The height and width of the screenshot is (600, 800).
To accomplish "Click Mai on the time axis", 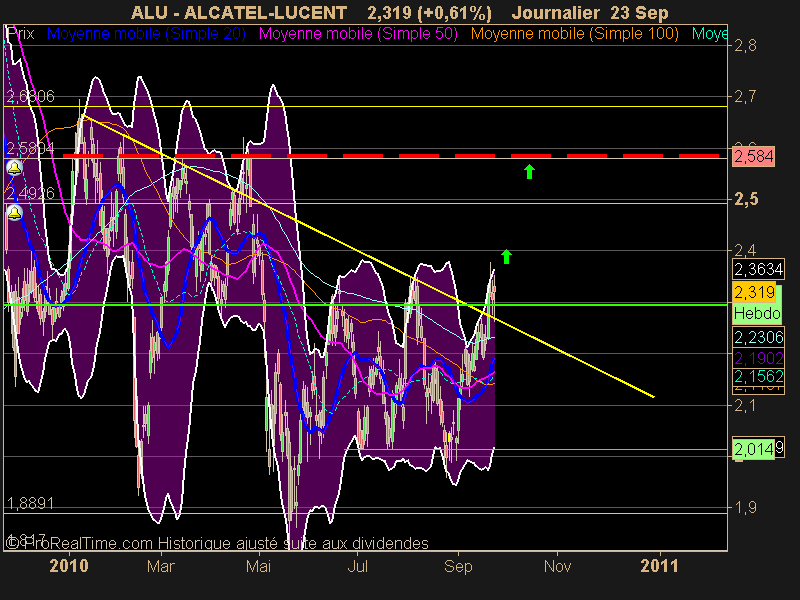I will (x=258, y=566).
